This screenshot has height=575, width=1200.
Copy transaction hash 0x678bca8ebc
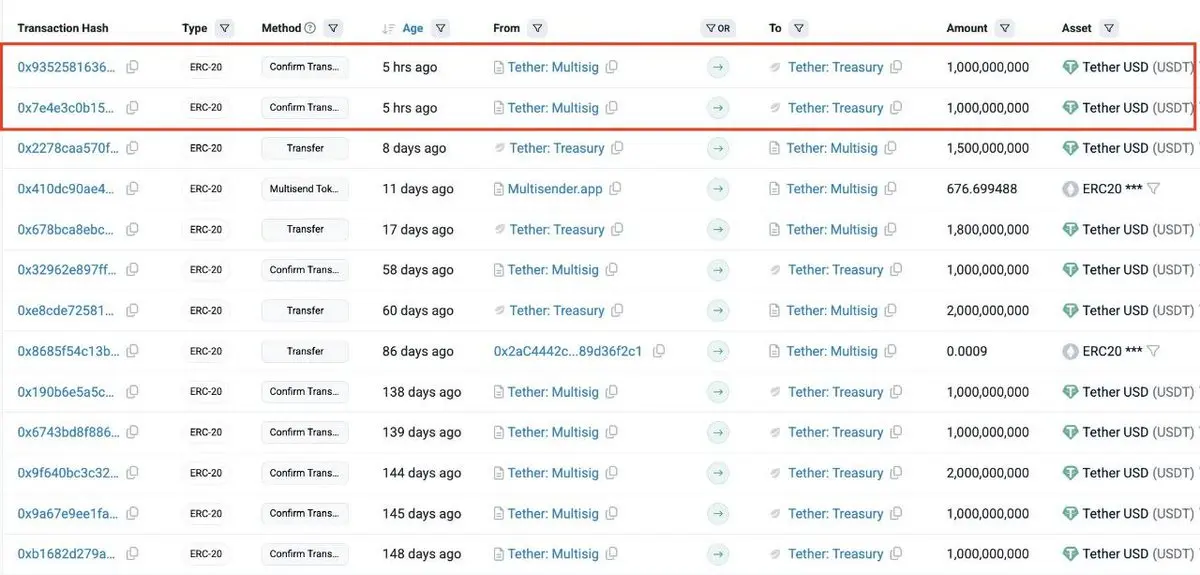click(x=132, y=230)
